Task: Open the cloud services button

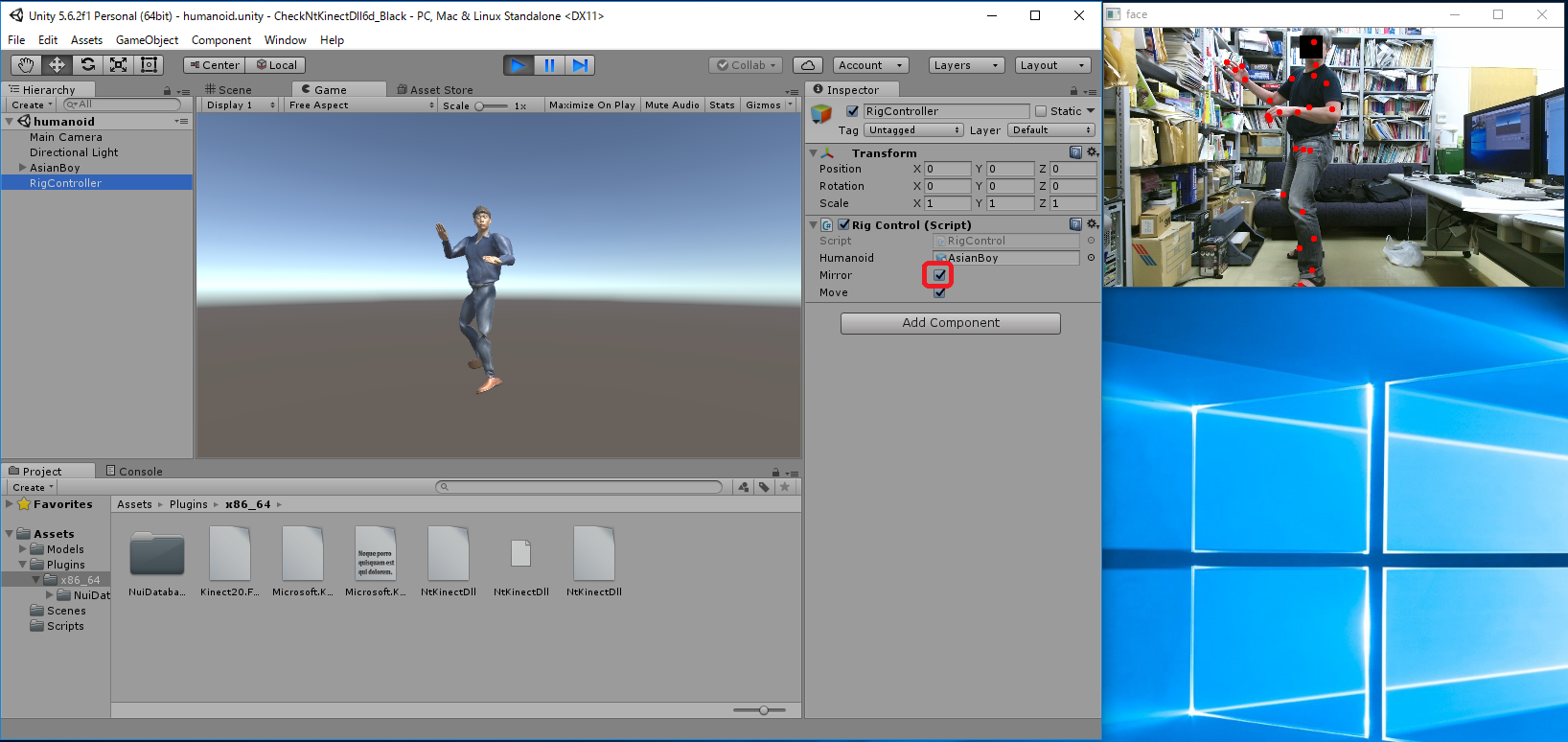Action: pos(808,65)
